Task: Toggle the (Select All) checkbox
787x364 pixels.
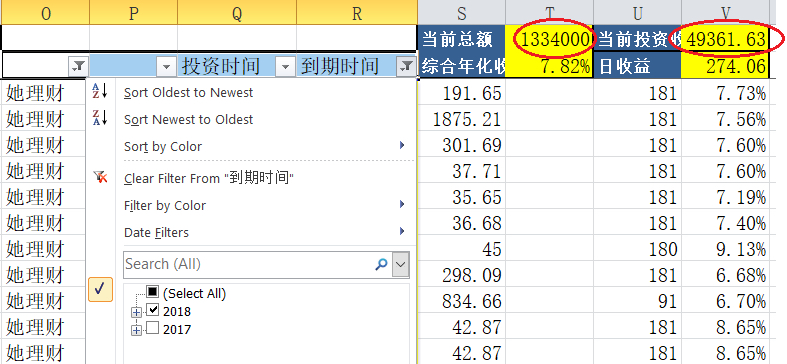Action: [153, 292]
